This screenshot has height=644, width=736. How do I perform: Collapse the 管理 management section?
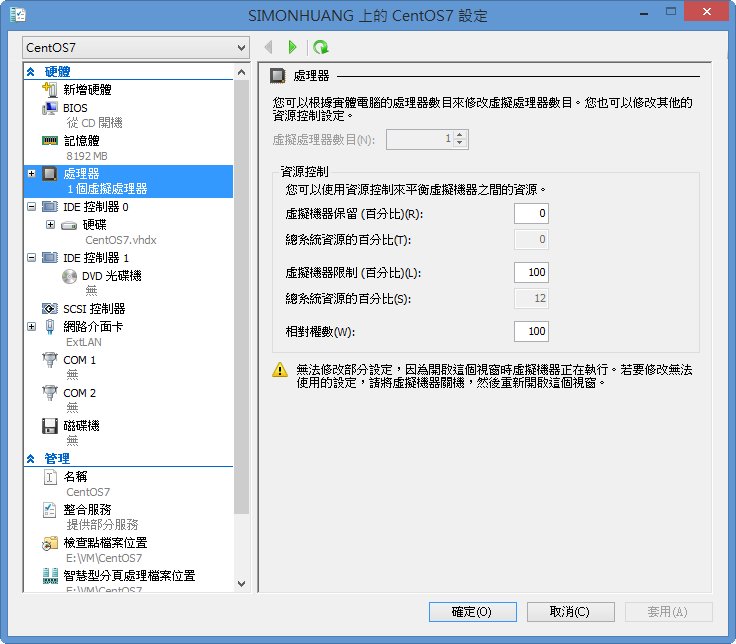coord(31,459)
